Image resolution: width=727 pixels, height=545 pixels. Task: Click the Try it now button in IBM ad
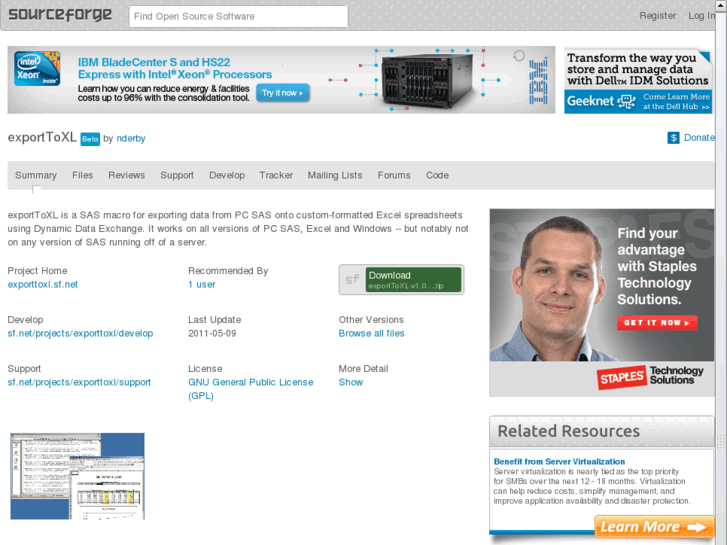click(x=282, y=93)
